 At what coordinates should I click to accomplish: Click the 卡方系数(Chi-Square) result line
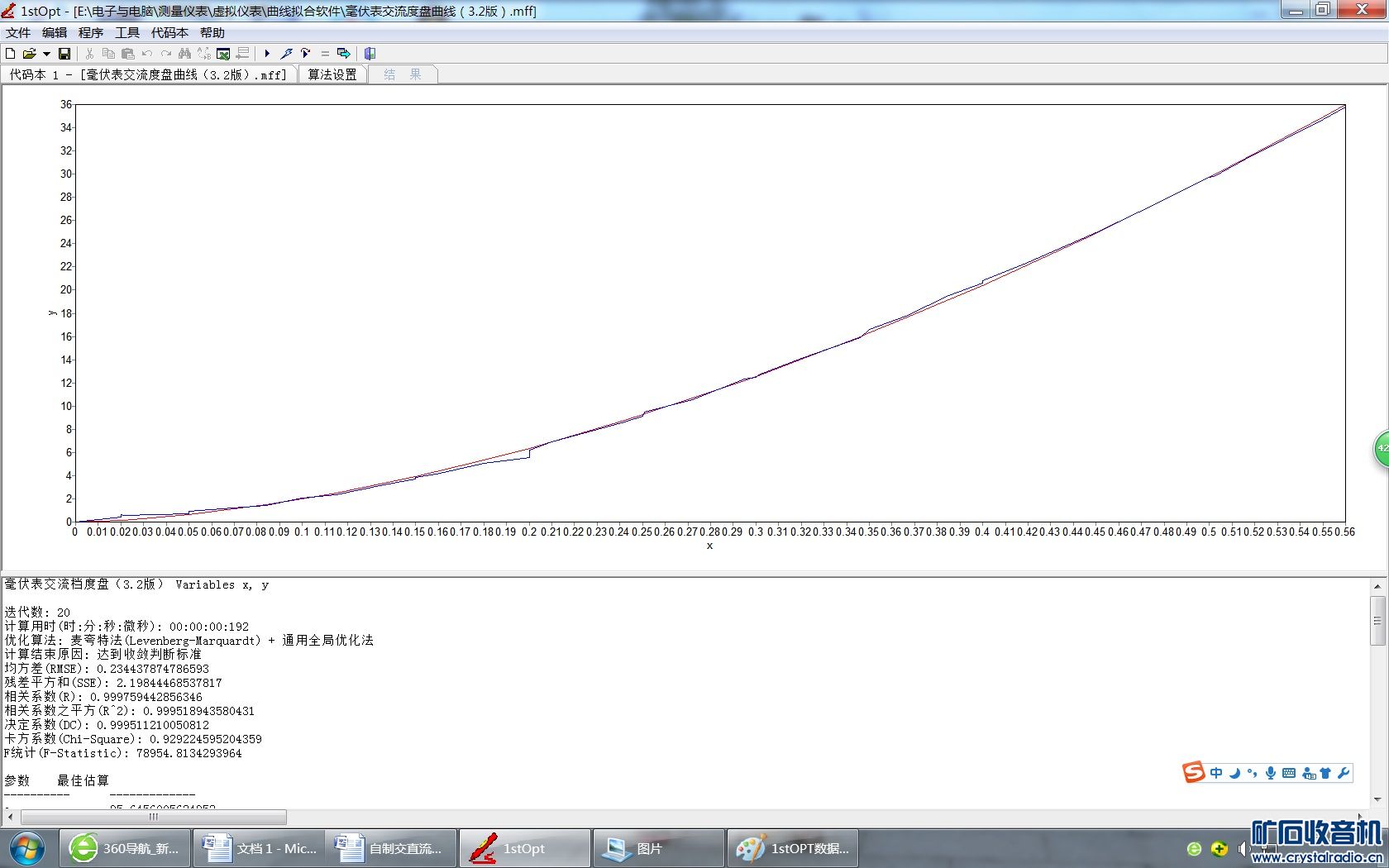coord(133,739)
